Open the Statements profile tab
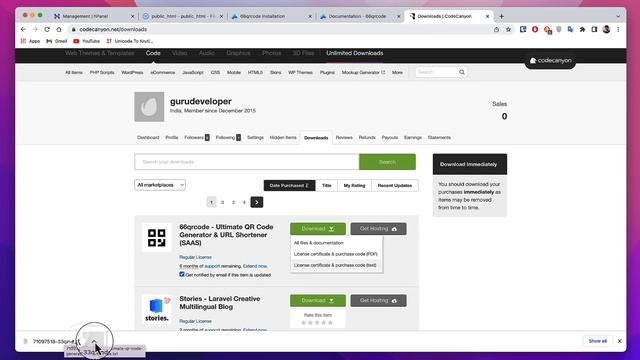This screenshot has height=360, width=640. pos(439,138)
